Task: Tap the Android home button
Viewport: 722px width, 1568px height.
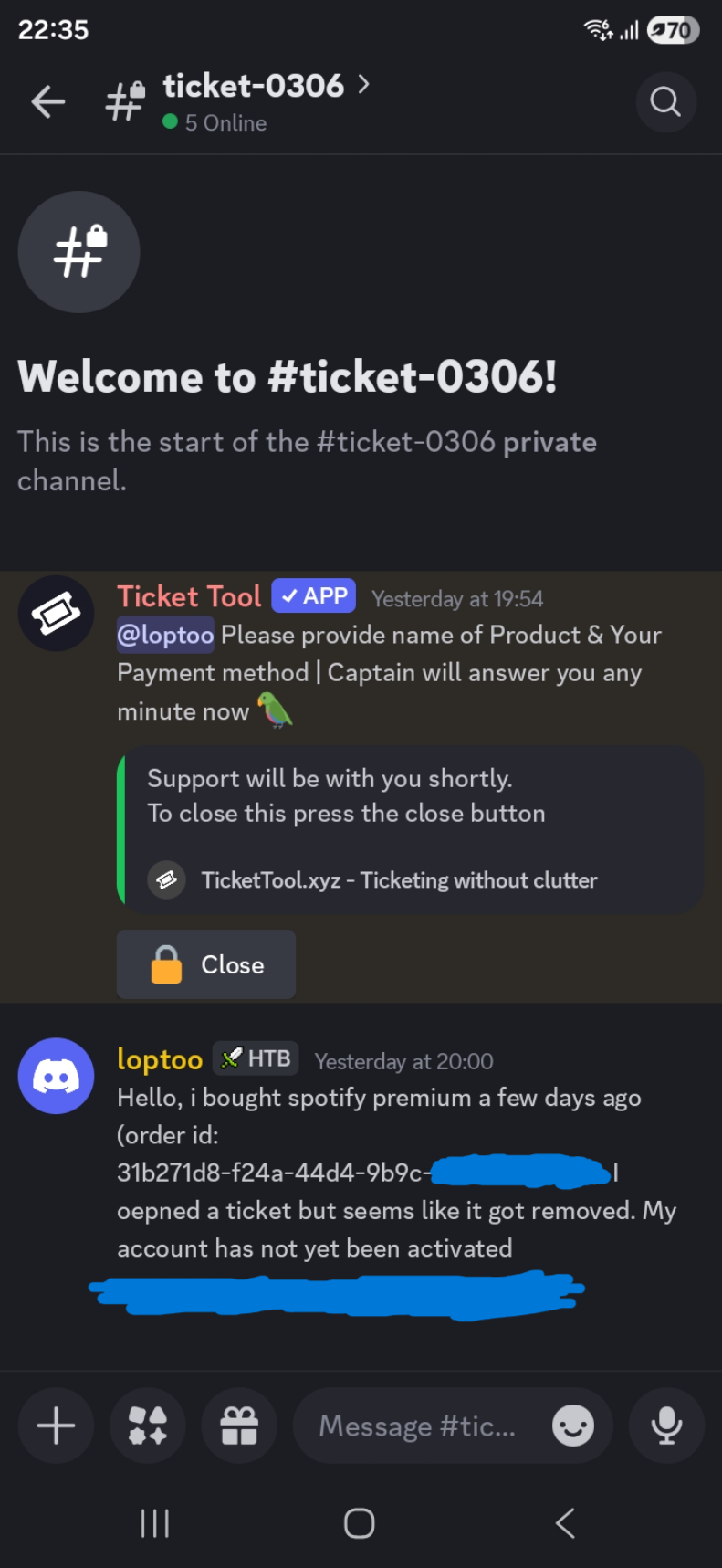Action: pyautogui.click(x=360, y=1522)
